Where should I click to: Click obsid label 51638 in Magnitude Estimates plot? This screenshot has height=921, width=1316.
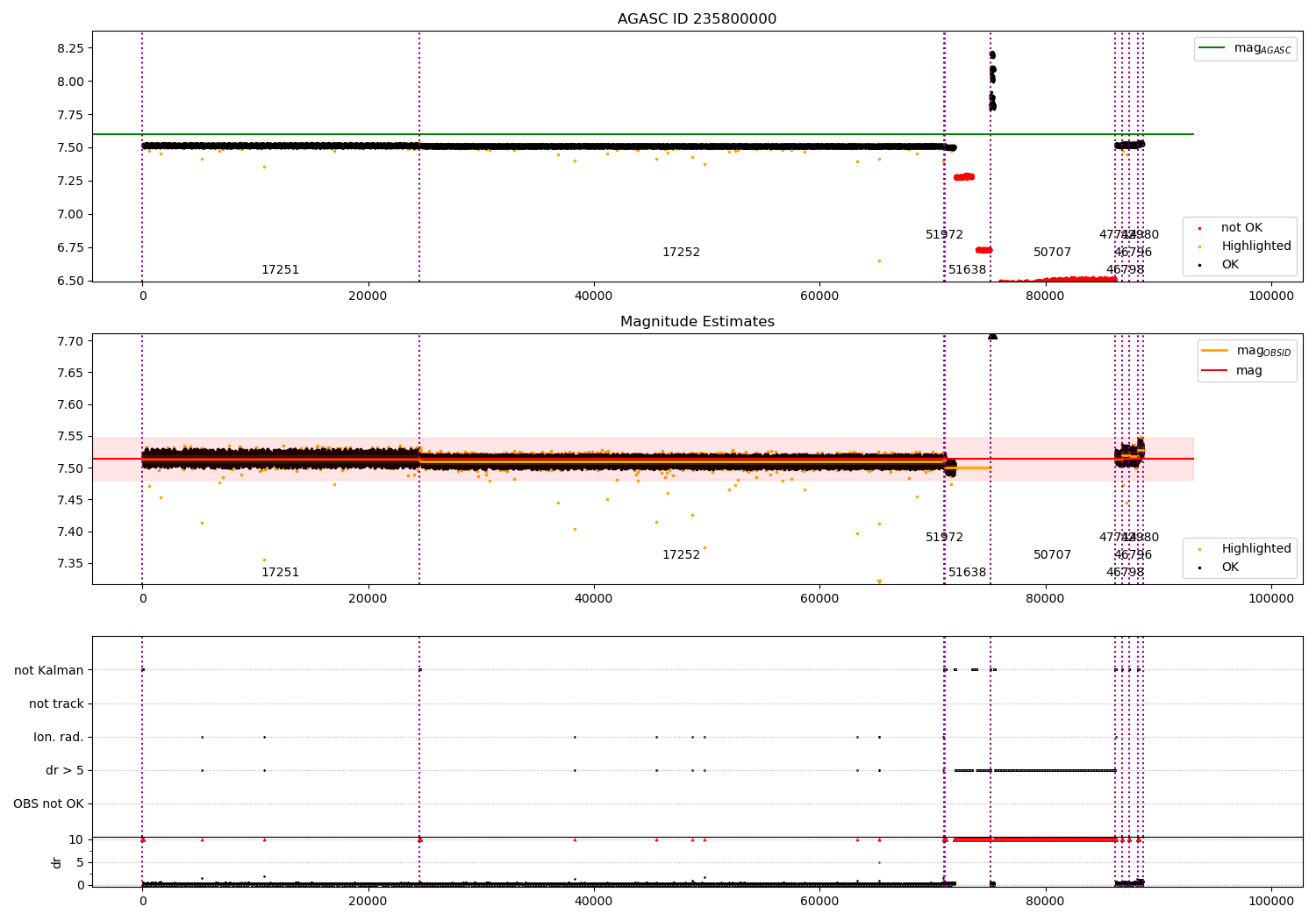point(967,573)
